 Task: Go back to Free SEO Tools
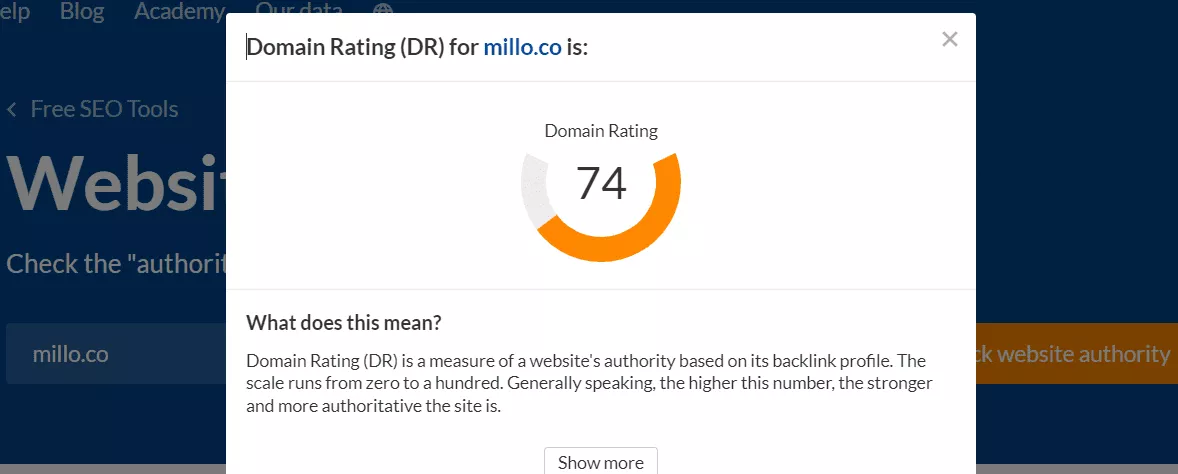point(104,110)
